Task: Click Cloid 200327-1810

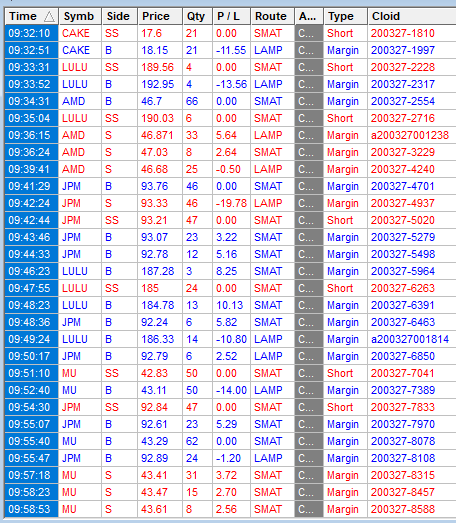Action: 403,33
